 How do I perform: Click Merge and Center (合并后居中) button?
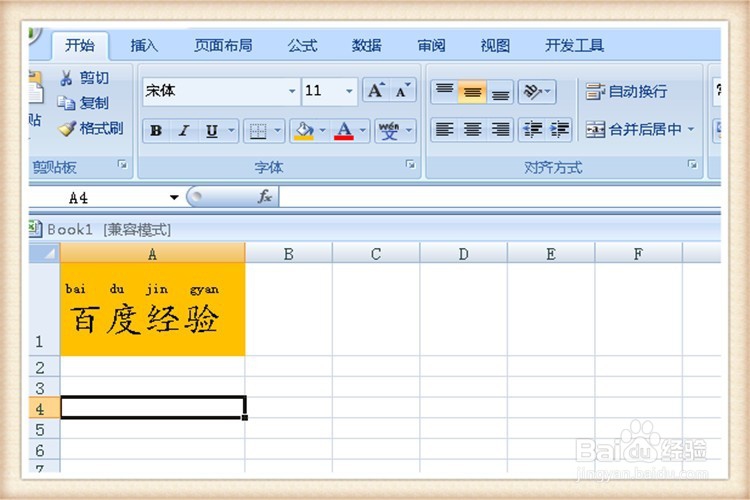click(634, 129)
